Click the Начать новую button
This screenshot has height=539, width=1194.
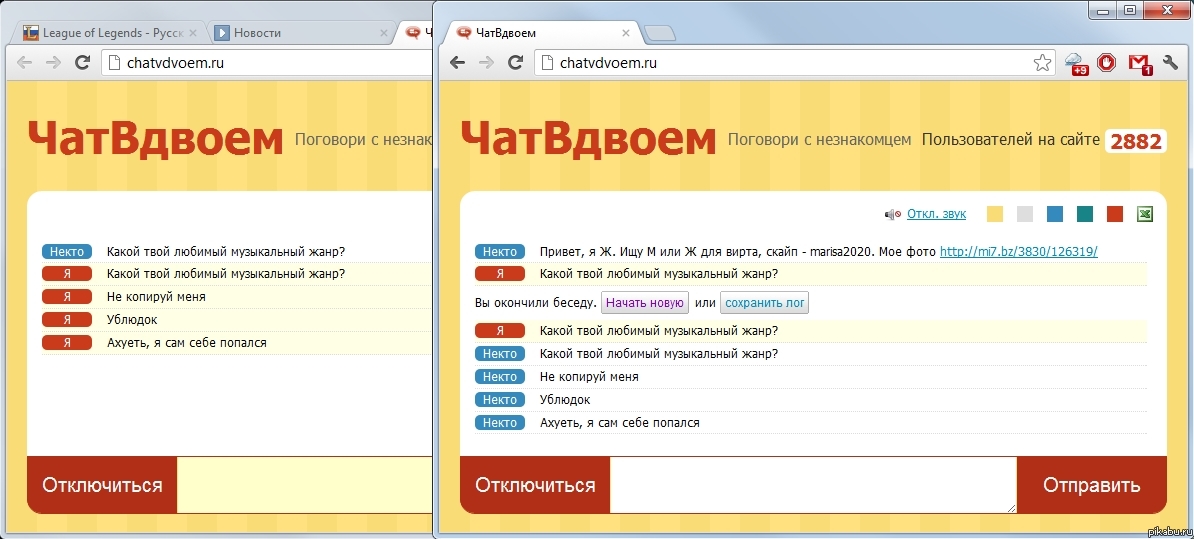[x=645, y=303]
